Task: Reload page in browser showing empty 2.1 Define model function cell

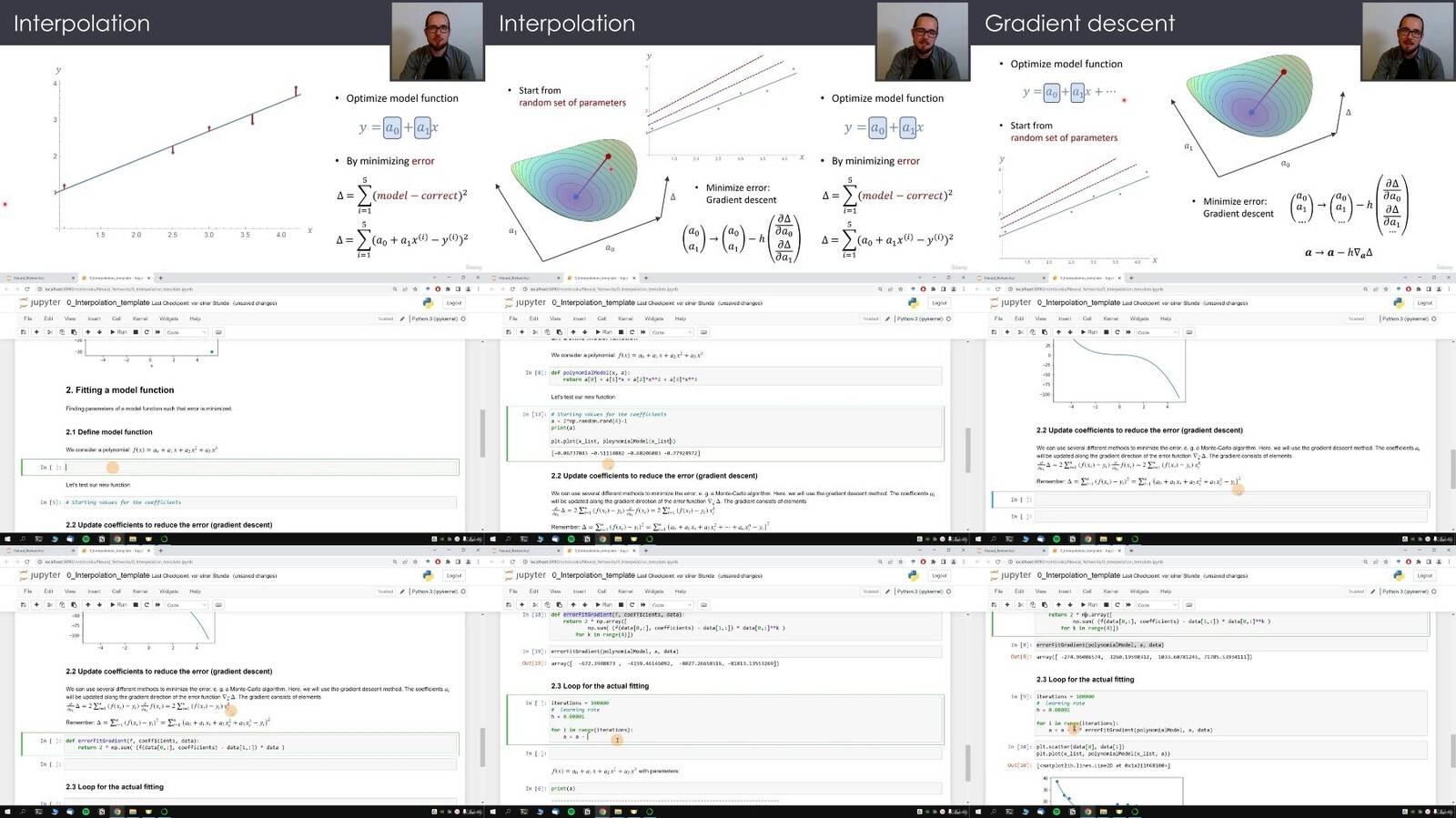Action: [x=27, y=288]
